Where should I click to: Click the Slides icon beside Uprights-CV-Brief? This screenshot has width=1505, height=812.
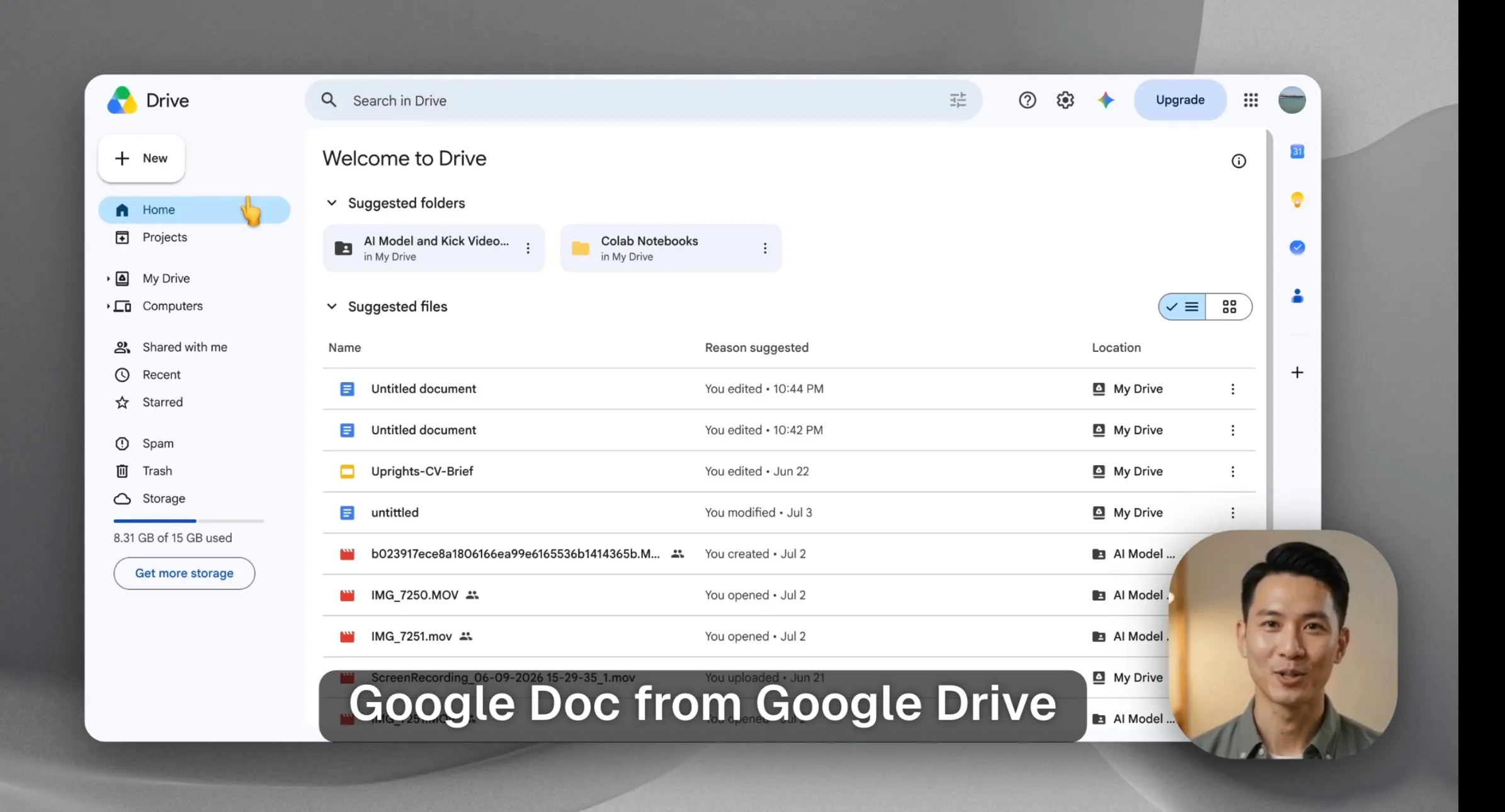pyautogui.click(x=347, y=471)
